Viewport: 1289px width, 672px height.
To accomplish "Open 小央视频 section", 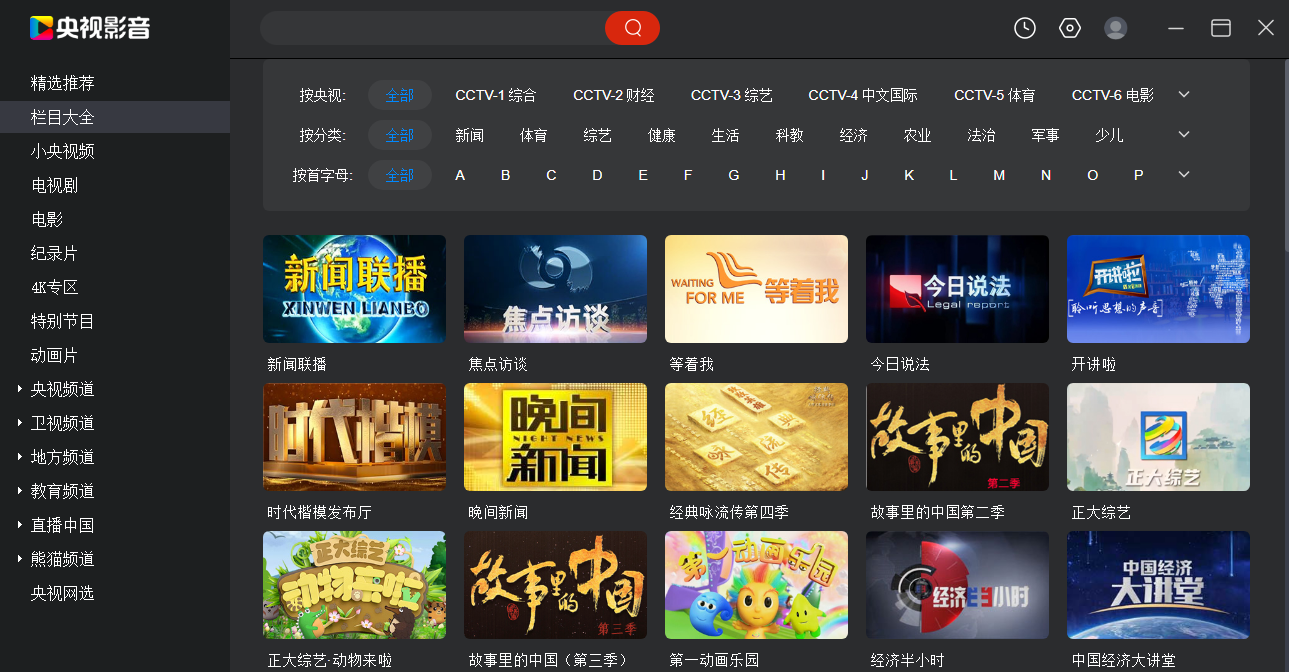I will [x=63, y=151].
